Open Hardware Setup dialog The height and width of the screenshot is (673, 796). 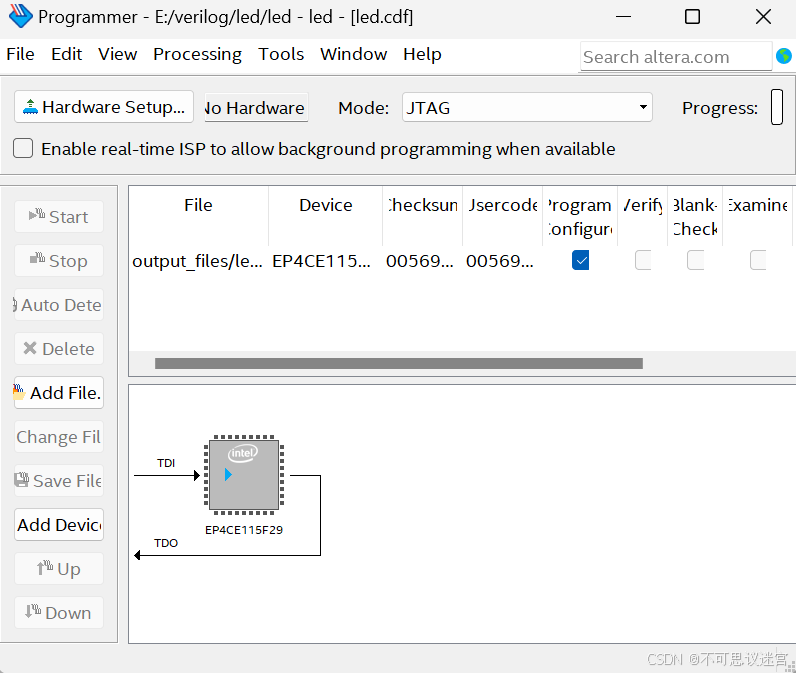click(x=104, y=107)
